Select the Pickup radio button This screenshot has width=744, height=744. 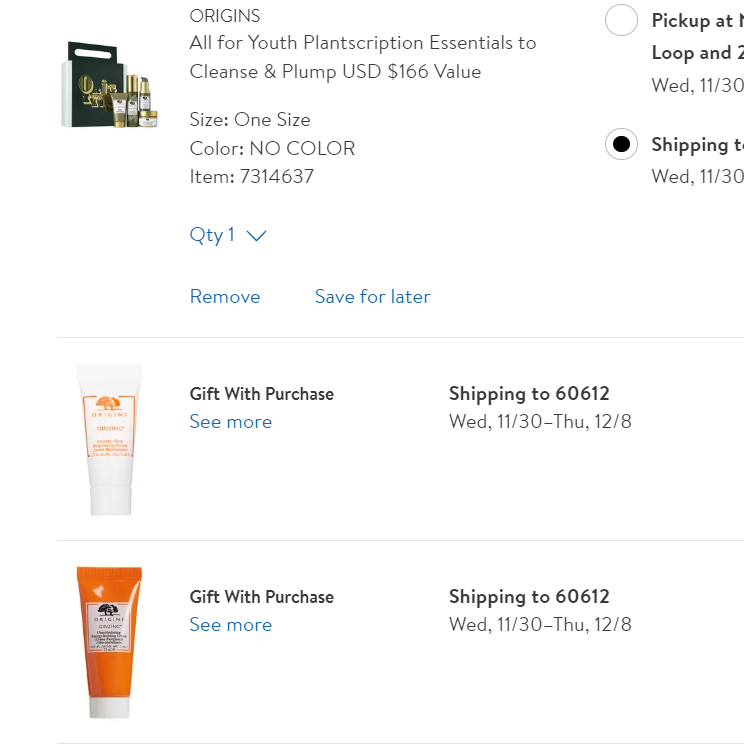tap(621, 20)
